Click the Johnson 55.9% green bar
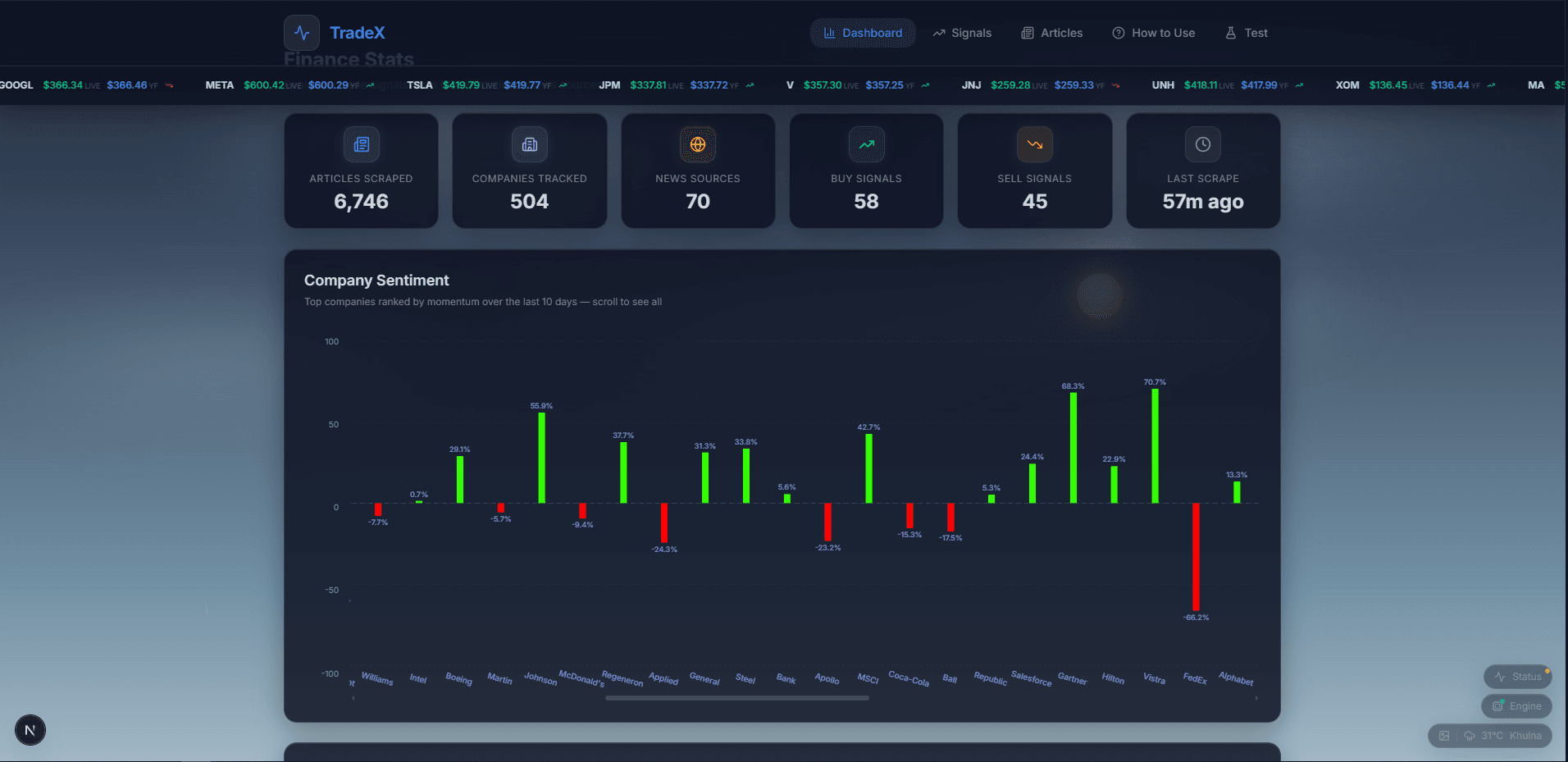 coord(541,458)
